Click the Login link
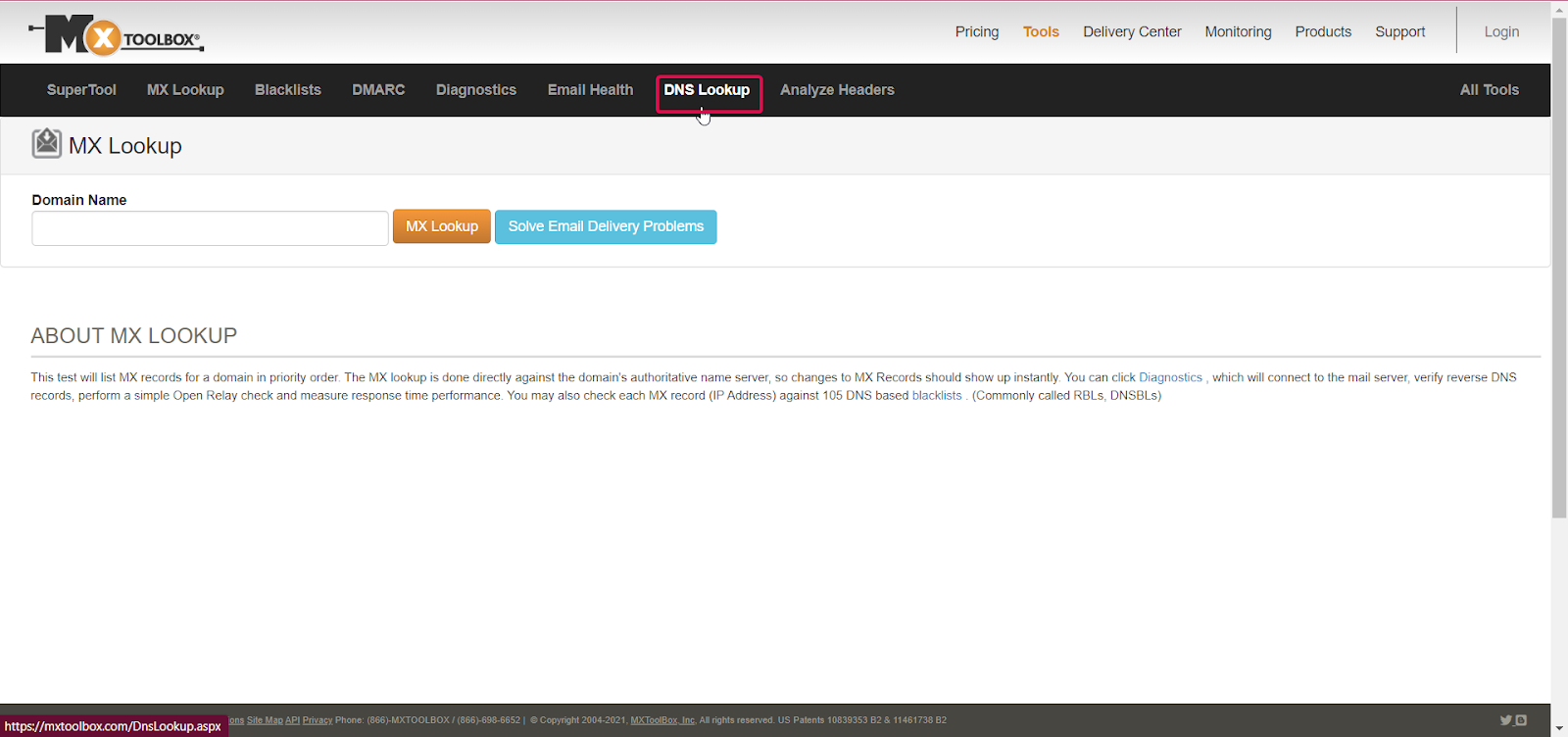1568x737 pixels. pos(1501,32)
